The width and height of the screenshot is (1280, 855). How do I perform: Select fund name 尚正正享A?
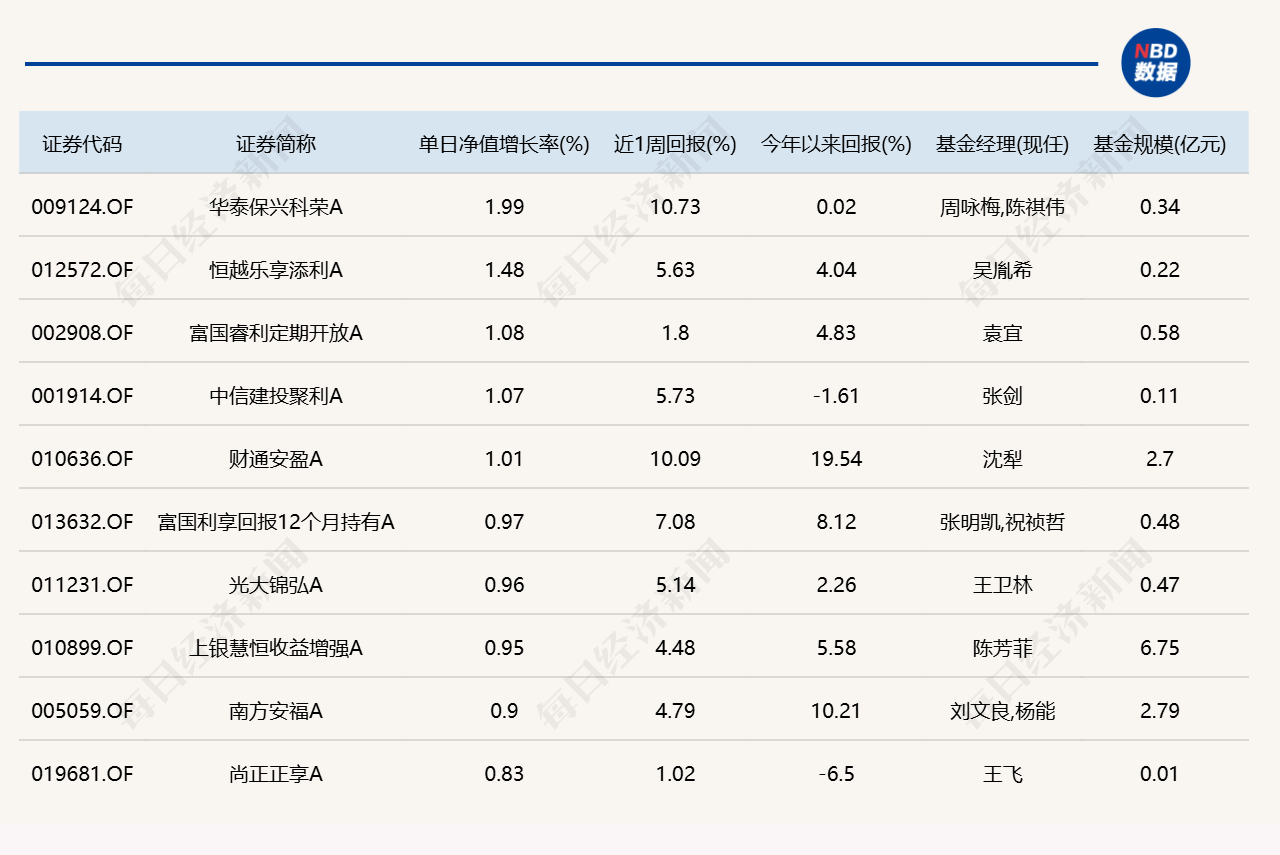276,774
